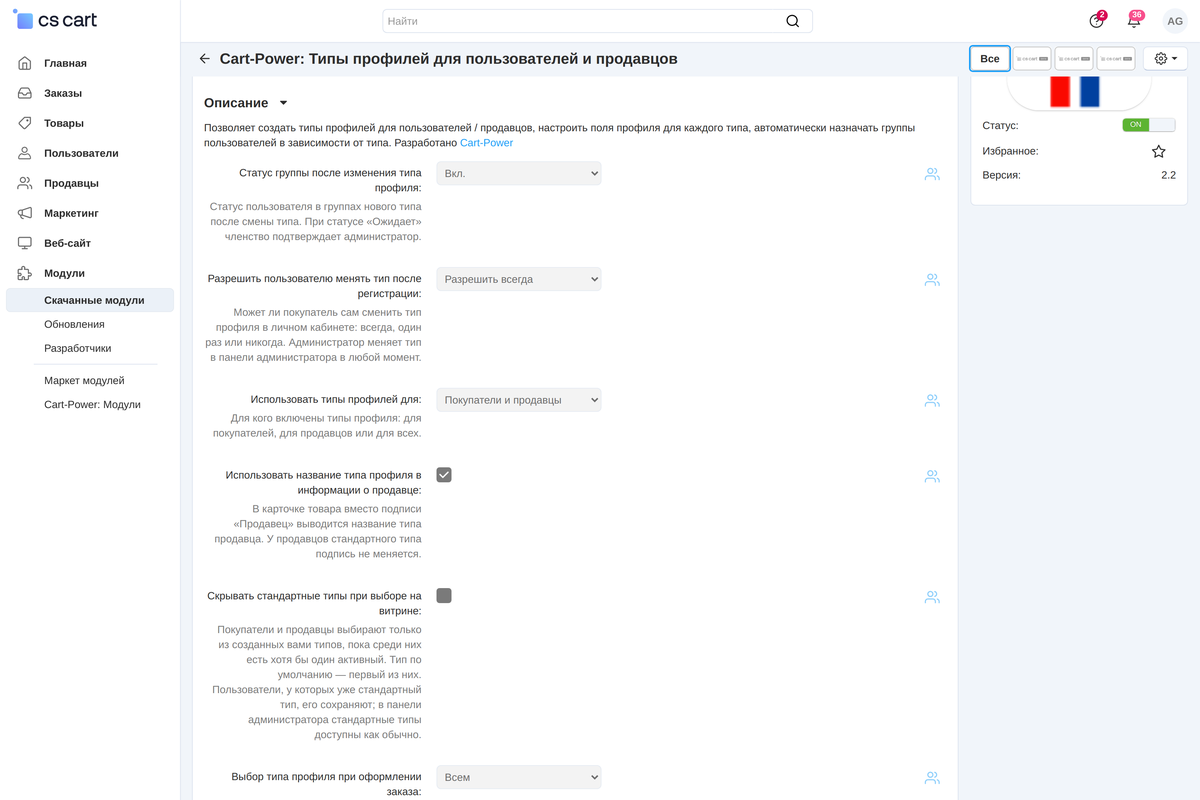Image resolution: width=1200 pixels, height=800 pixels.
Task: Click the users icon beside Разрешить пользователю менять тип
Action: [x=932, y=280]
